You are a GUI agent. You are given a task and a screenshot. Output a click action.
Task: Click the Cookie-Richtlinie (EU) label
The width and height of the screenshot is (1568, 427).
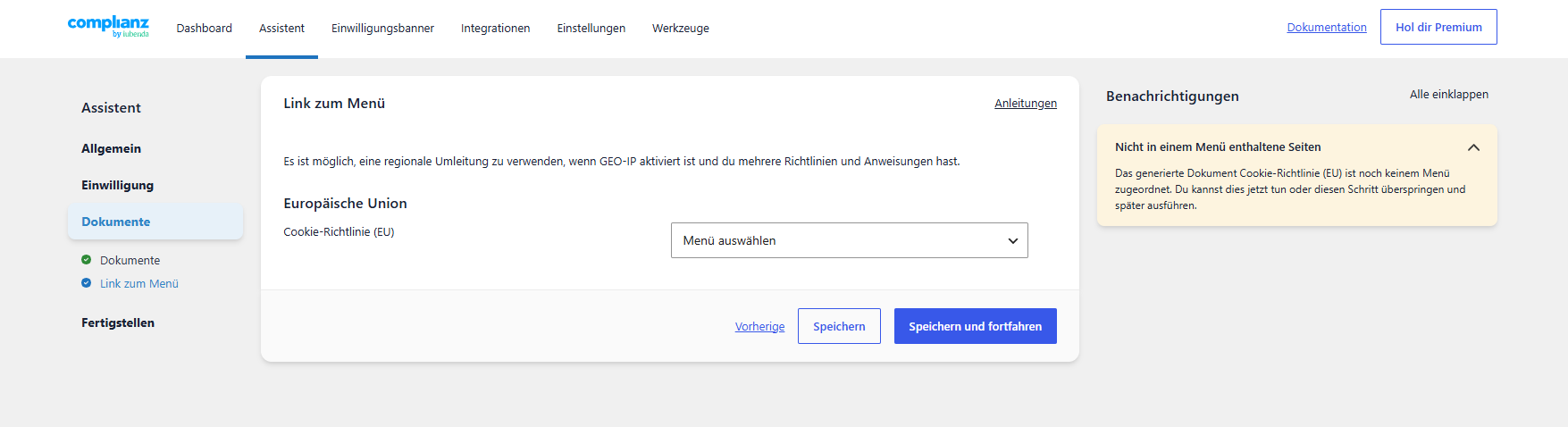click(339, 232)
